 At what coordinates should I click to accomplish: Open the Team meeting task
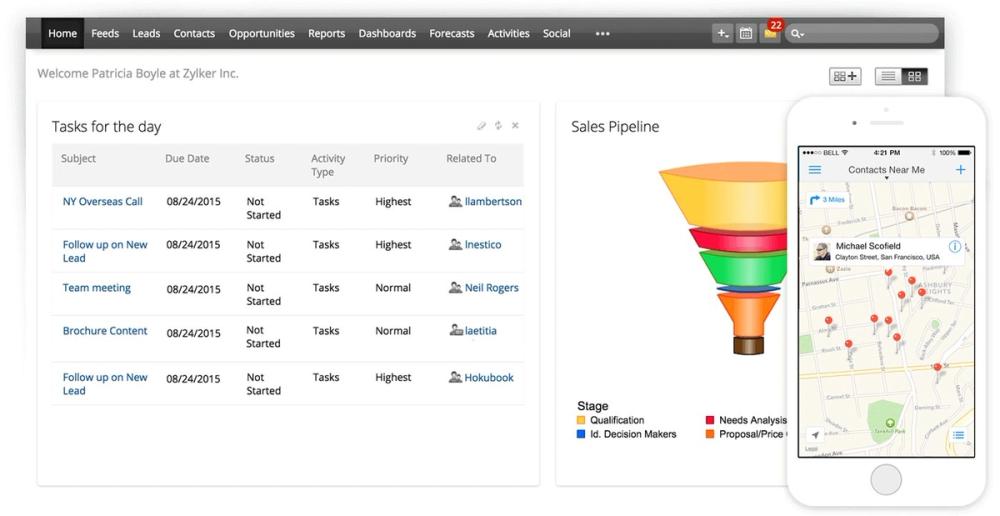point(96,288)
